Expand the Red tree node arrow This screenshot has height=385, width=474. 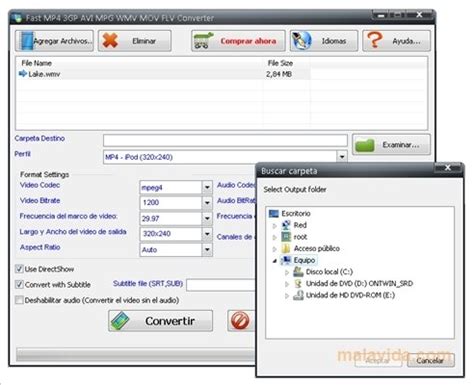pyautogui.click(x=275, y=226)
